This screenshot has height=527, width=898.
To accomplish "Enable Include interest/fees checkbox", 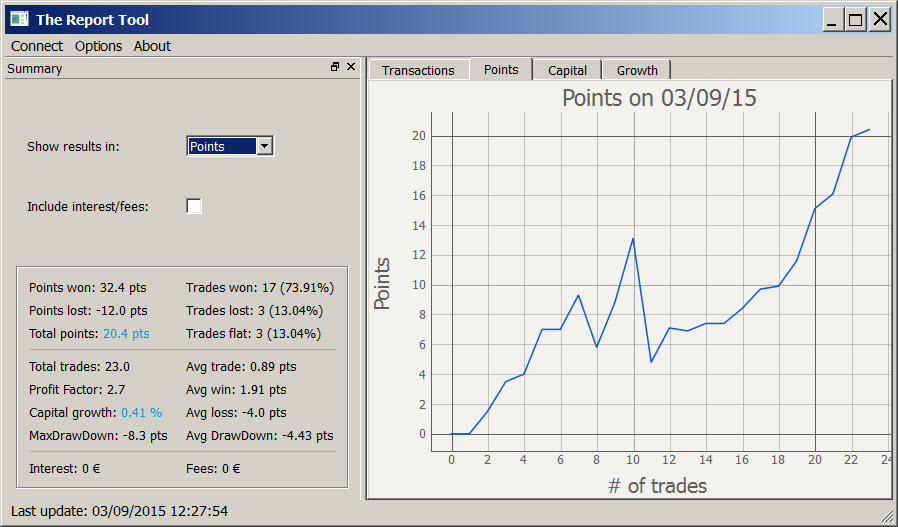I will click(x=194, y=206).
